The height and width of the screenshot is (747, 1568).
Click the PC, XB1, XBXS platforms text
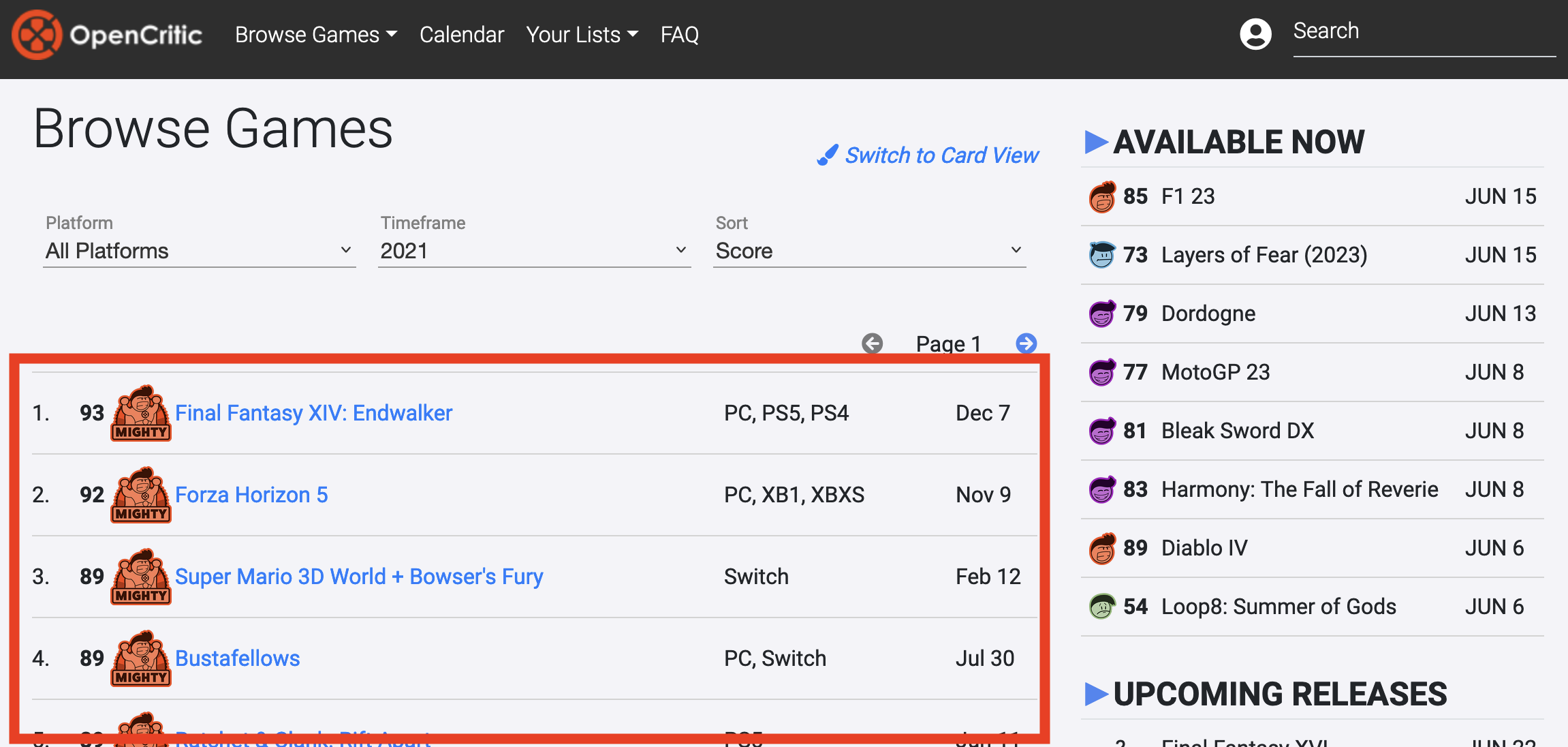(x=794, y=495)
